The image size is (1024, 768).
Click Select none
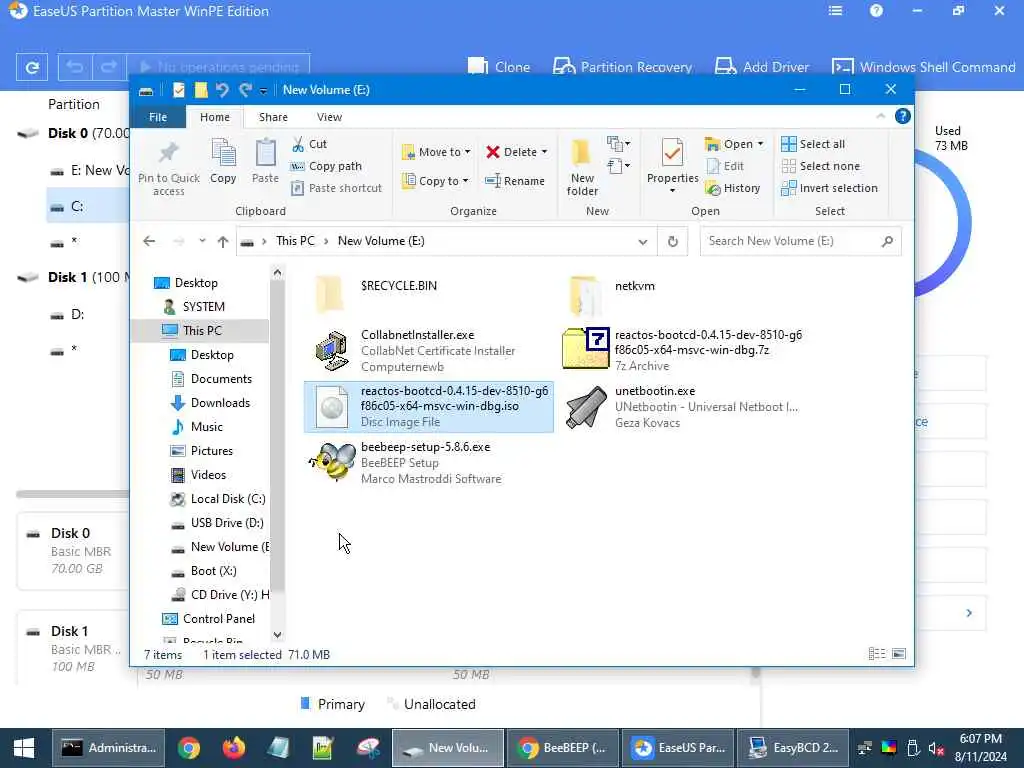point(821,167)
